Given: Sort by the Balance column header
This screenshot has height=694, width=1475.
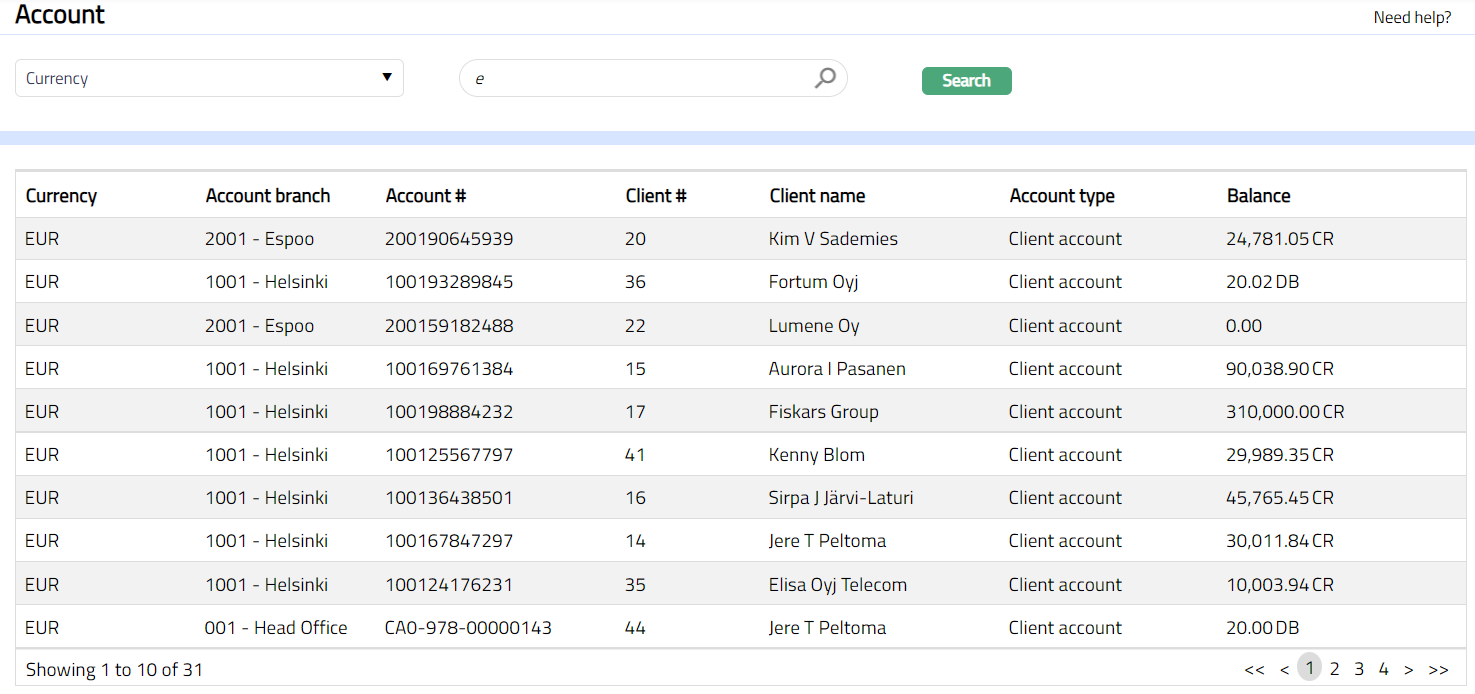Looking at the screenshot, I should point(1258,196).
